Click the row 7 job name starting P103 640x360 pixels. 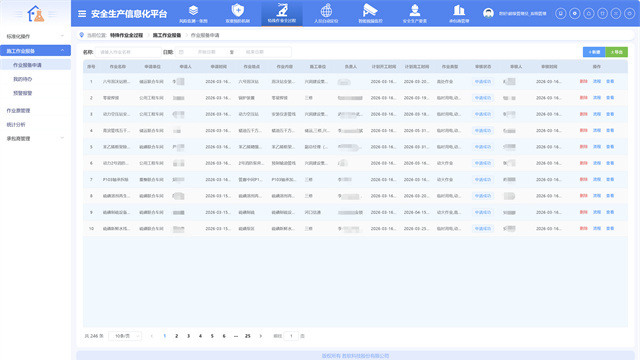[116, 180]
